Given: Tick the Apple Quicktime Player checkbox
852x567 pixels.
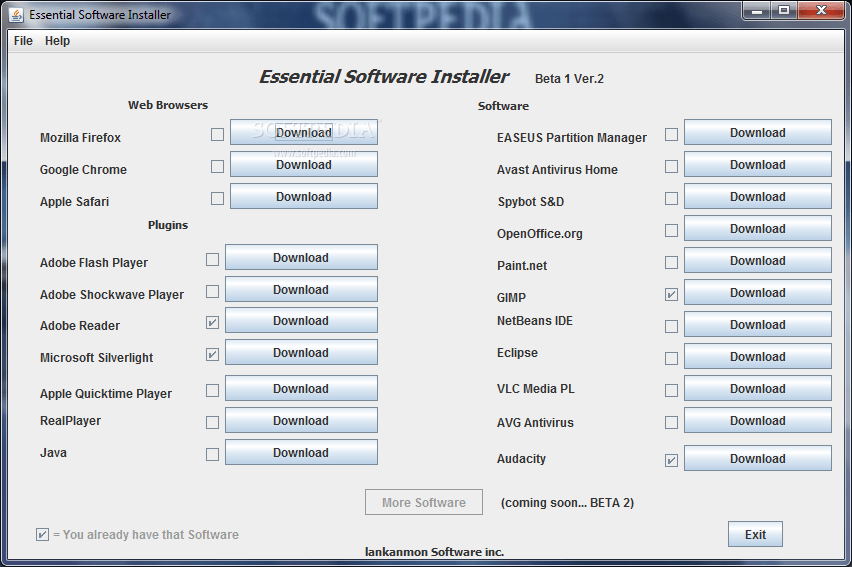Looking at the screenshot, I should point(212,390).
